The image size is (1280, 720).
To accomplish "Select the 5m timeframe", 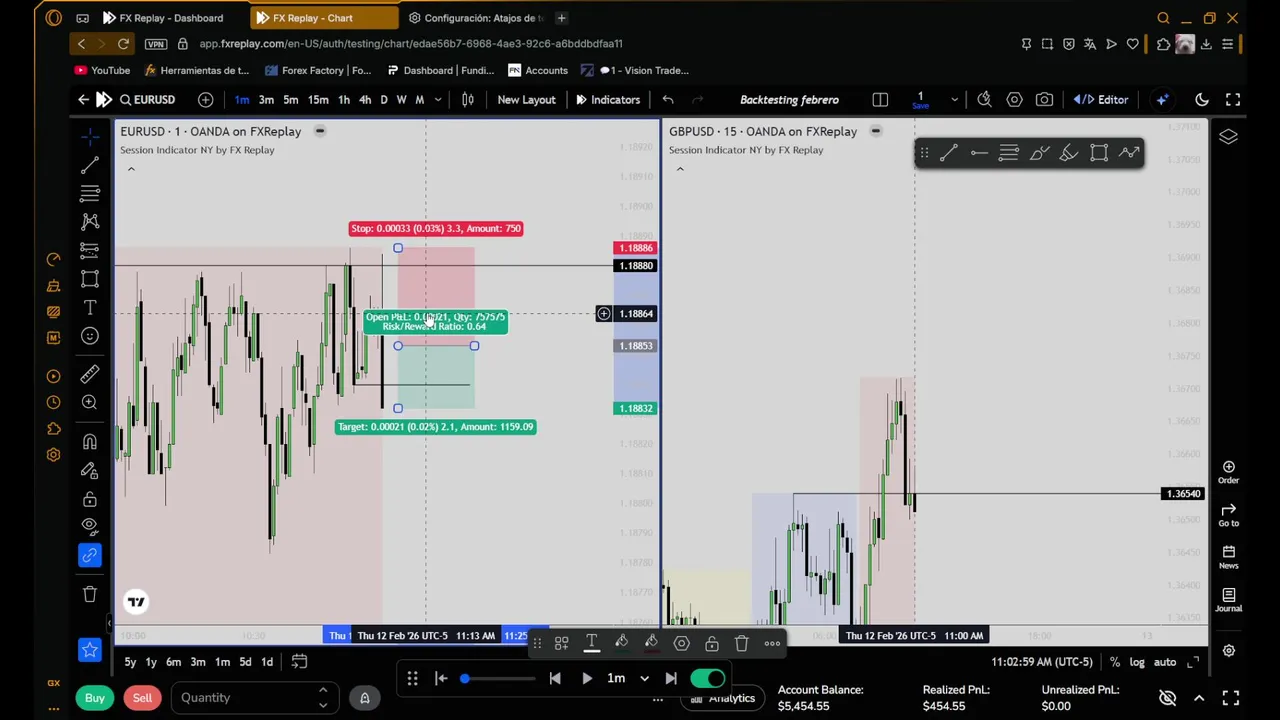I will click(290, 100).
